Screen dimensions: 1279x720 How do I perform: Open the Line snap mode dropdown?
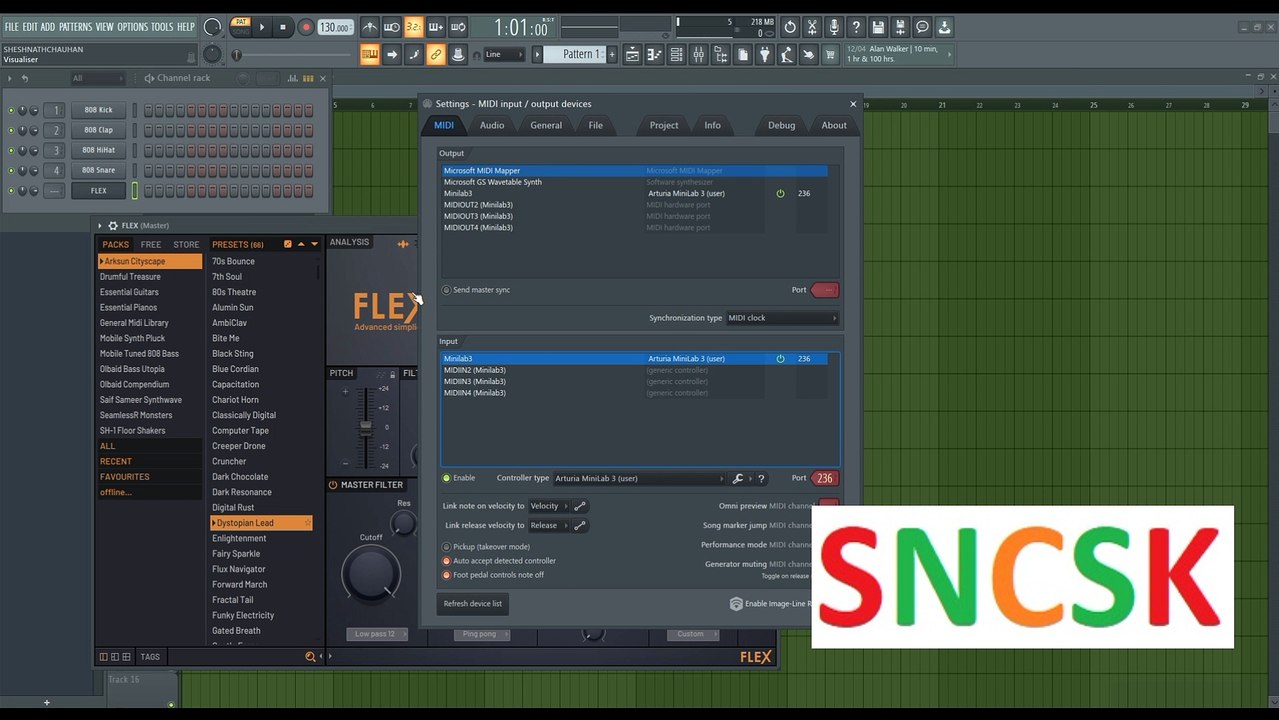tap(504, 54)
